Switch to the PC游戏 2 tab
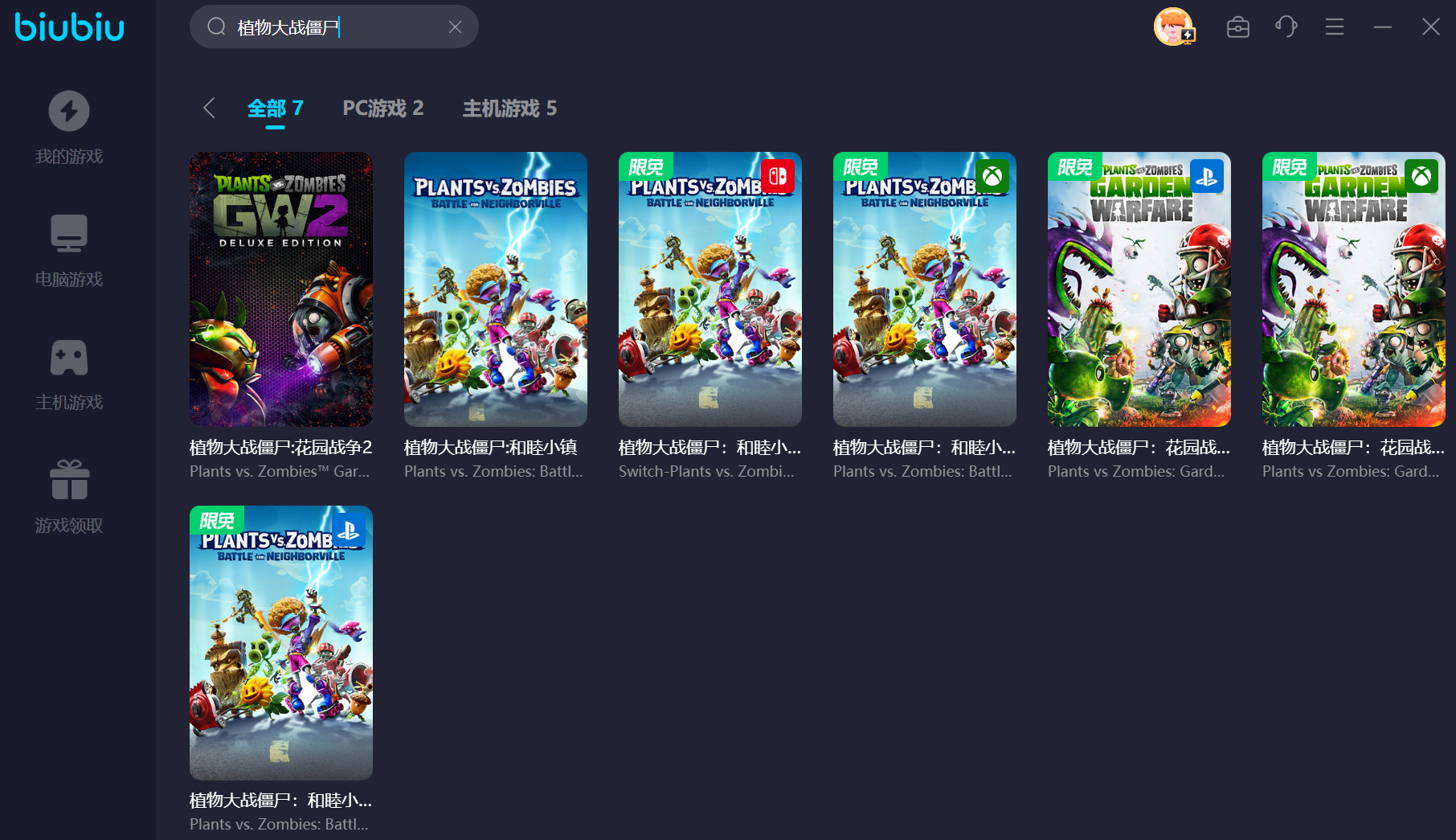1456x840 pixels. tap(382, 108)
